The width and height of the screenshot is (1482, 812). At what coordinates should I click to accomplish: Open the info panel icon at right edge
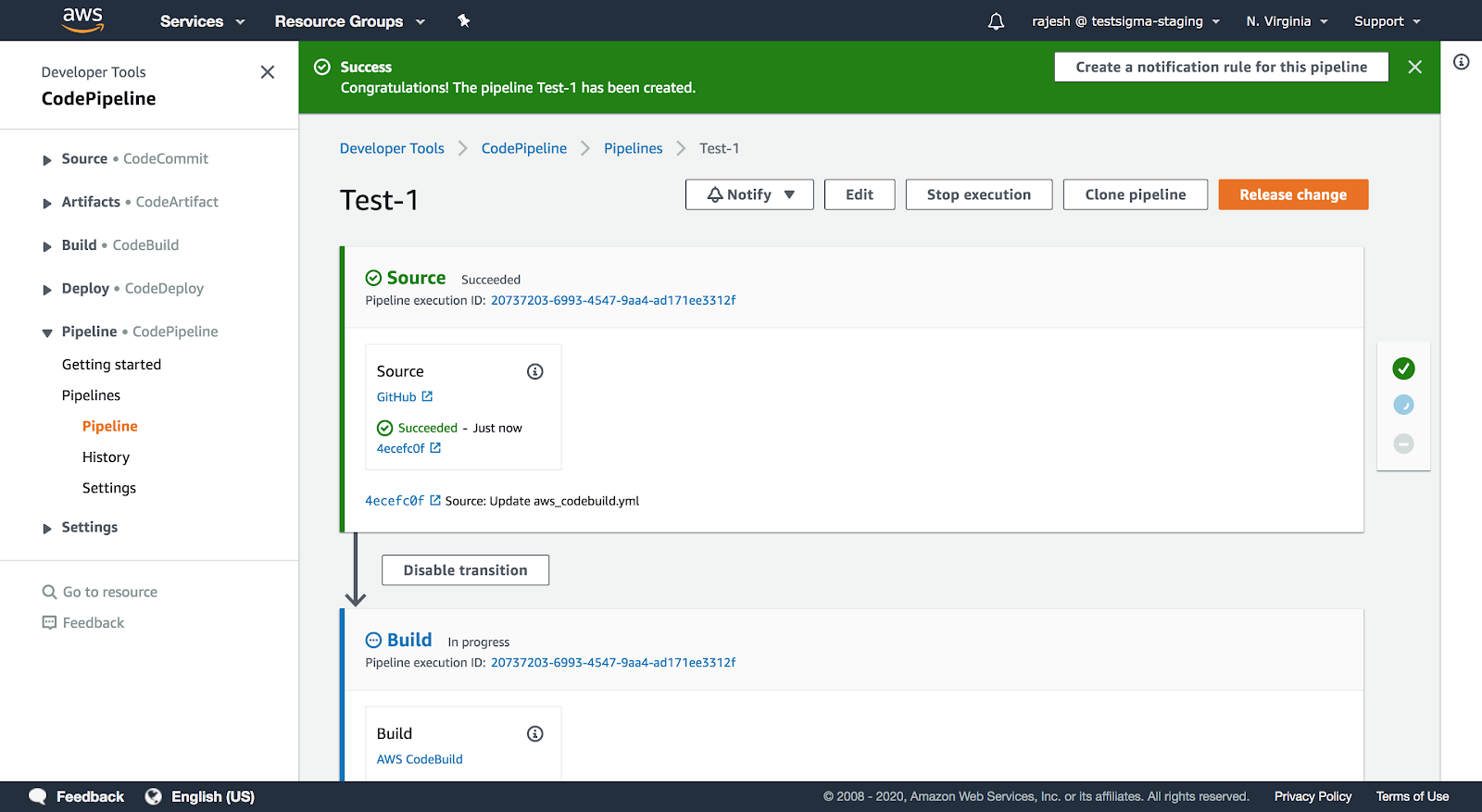click(x=1461, y=62)
